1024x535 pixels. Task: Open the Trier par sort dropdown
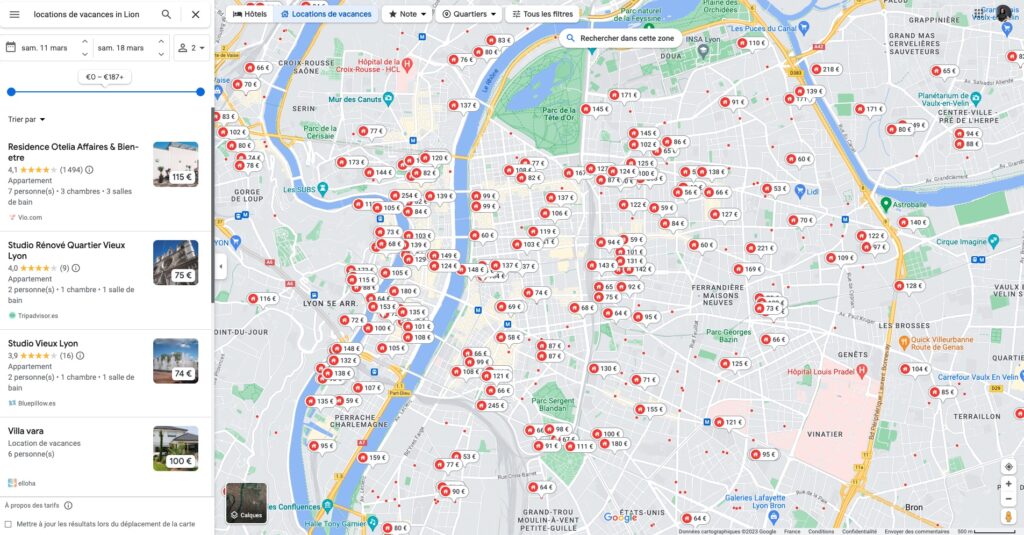27,120
